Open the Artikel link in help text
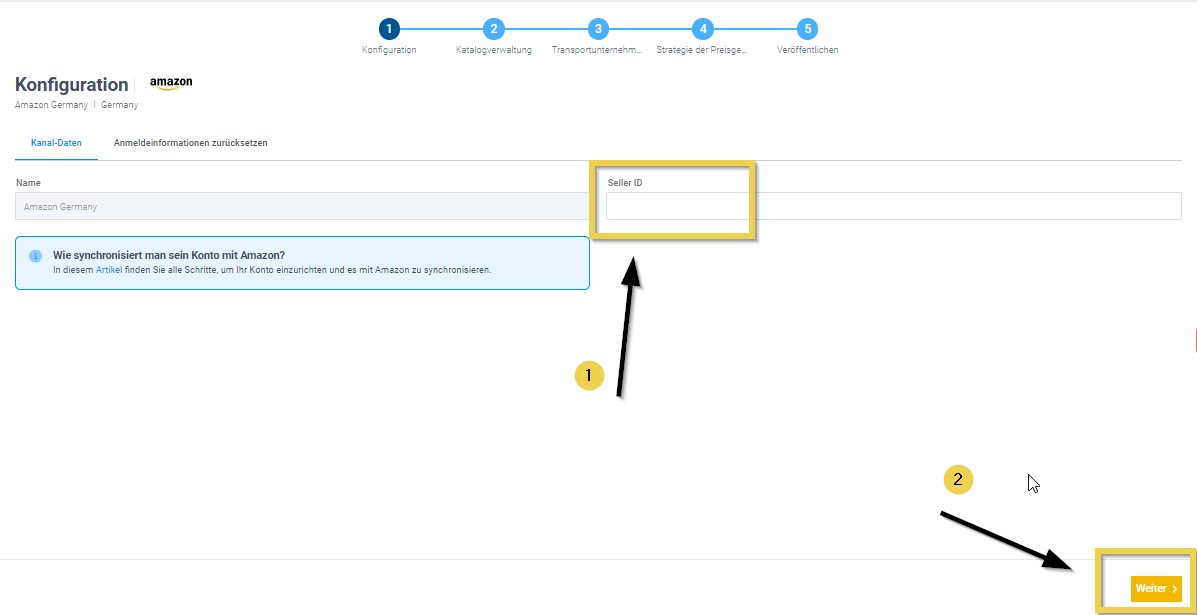1197x615 pixels. (x=107, y=270)
